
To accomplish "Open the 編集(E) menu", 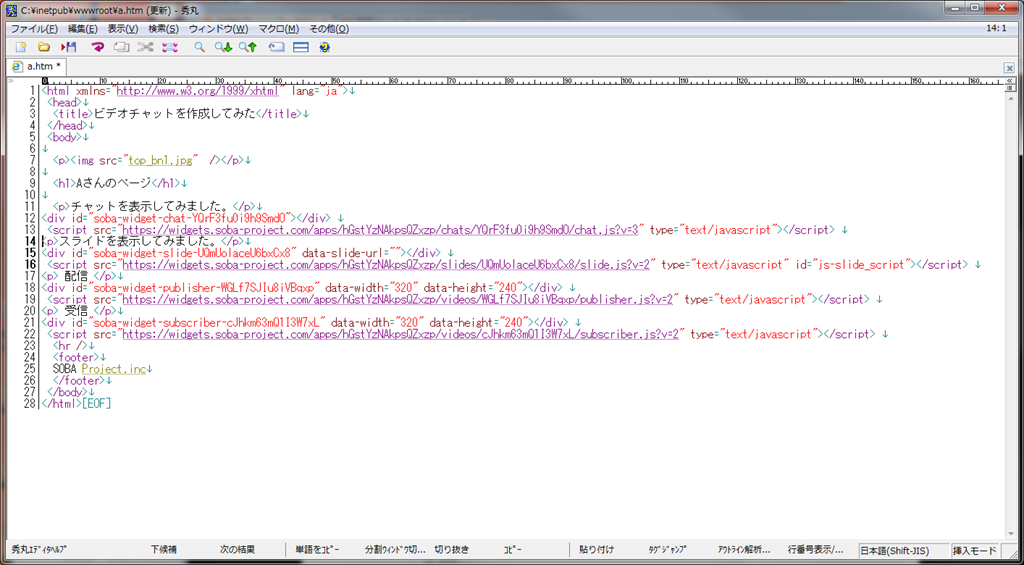I will pos(82,29).
